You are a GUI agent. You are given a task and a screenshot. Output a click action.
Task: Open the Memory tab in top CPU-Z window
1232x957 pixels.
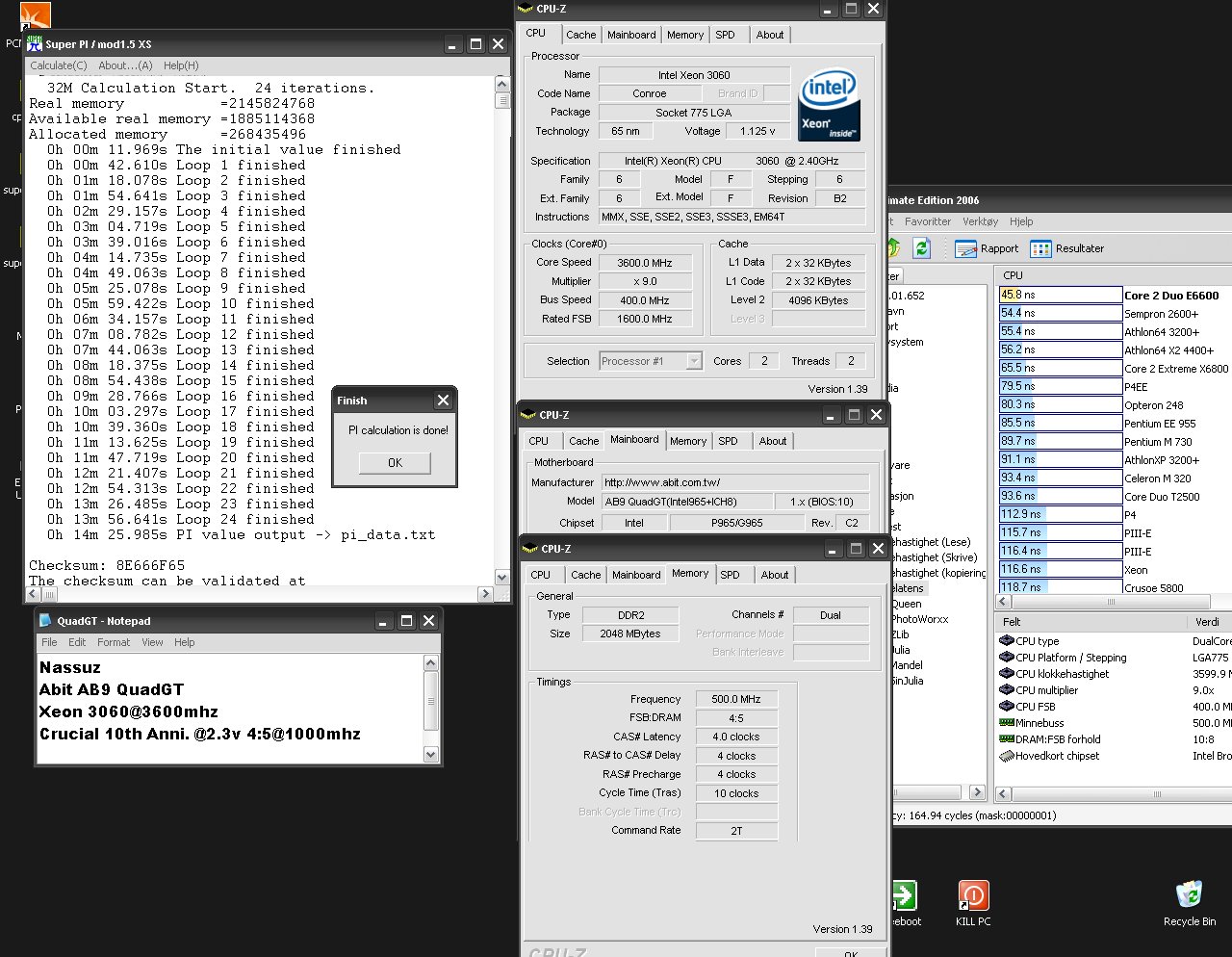tap(685, 35)
